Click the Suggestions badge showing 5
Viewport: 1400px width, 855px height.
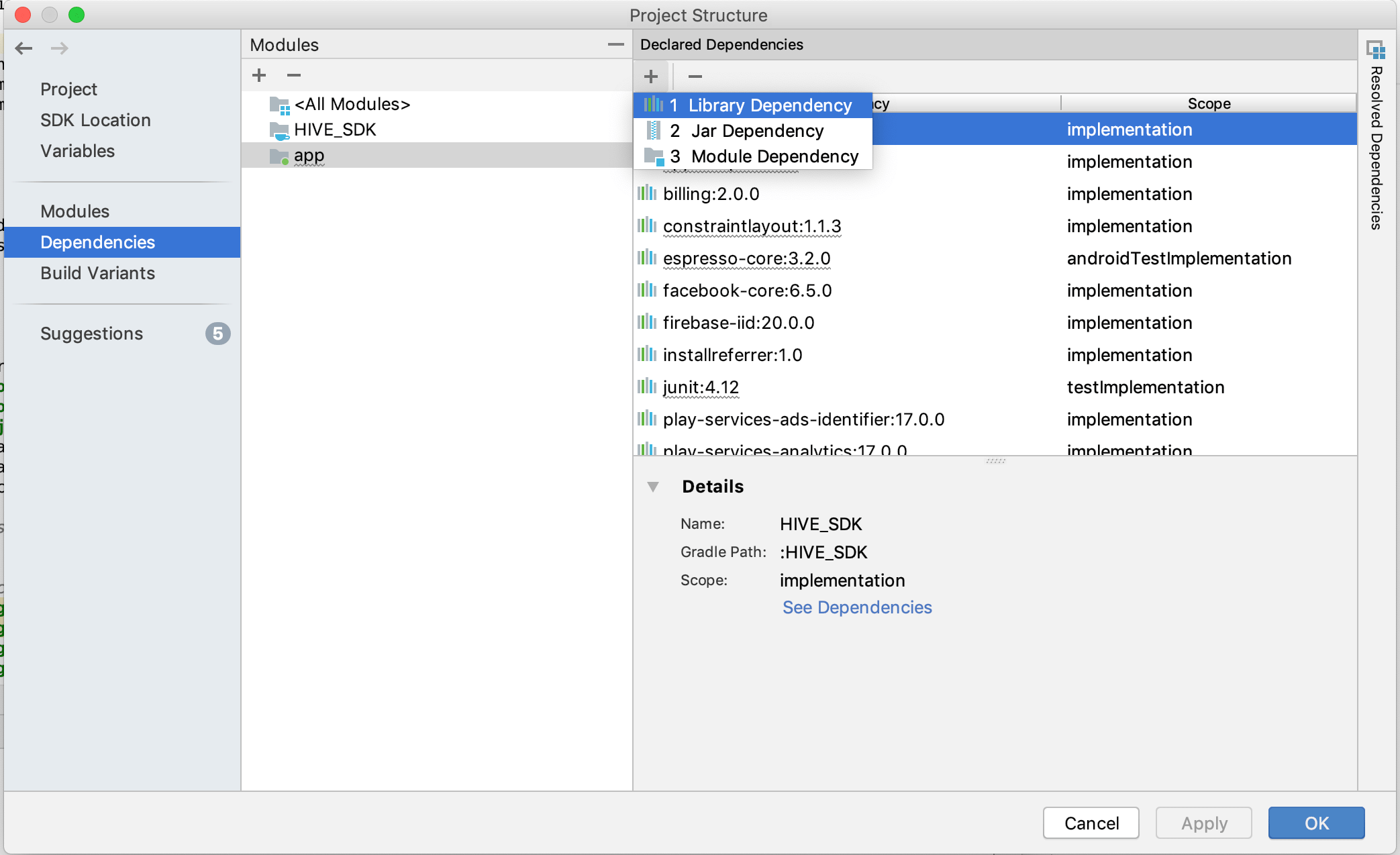tap(217, 334)
